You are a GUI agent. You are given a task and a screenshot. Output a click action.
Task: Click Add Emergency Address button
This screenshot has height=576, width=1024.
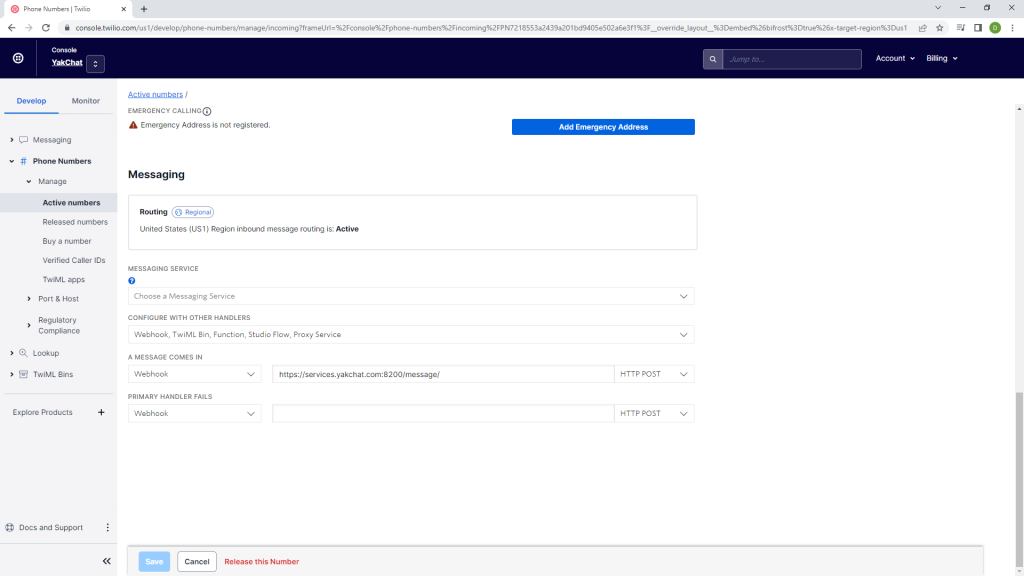pyautogui.click(x=603, y=127)
